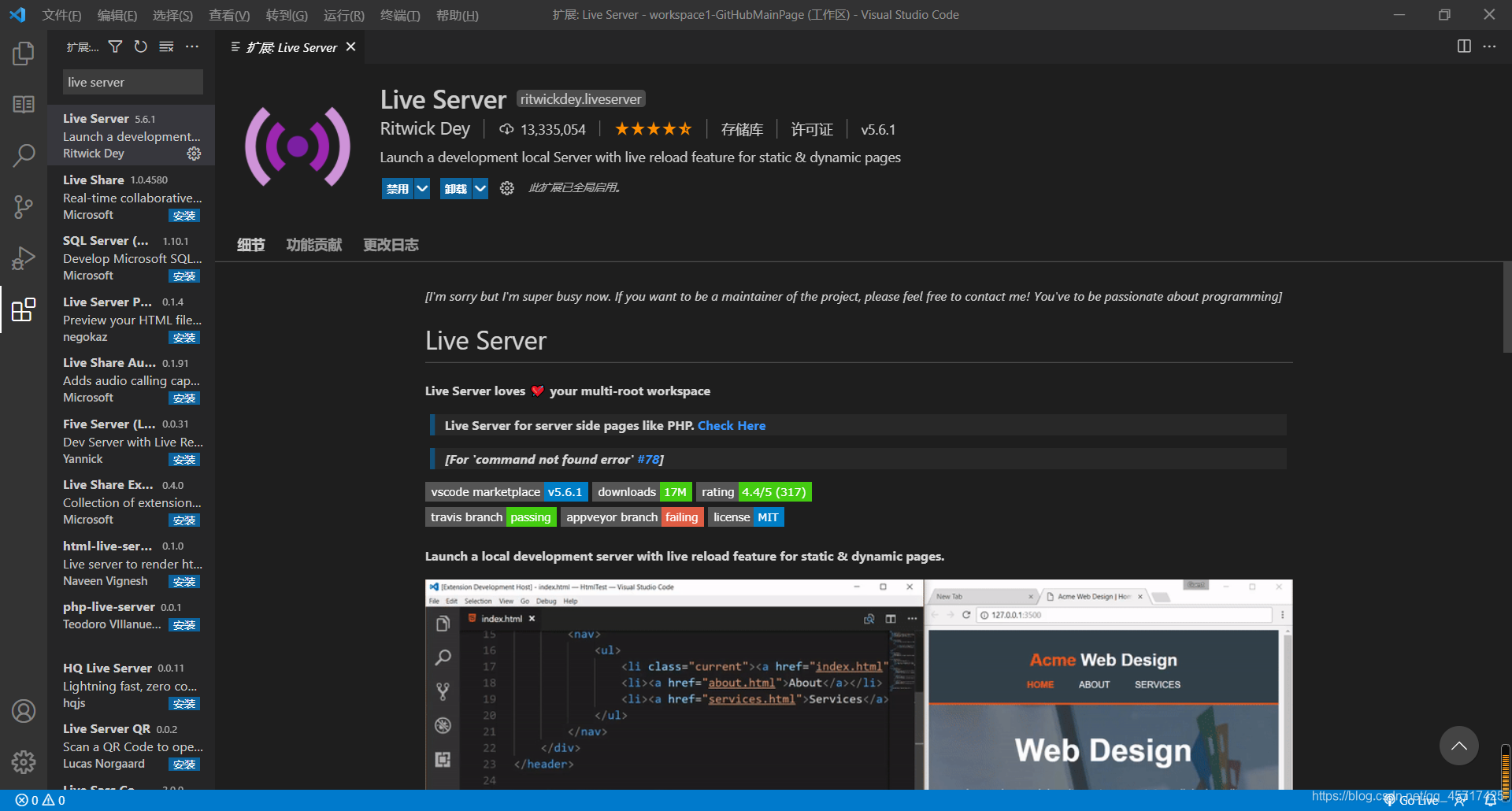Open the 转到(G) menu
The image size is (1512, 811).
pos(287,15)
